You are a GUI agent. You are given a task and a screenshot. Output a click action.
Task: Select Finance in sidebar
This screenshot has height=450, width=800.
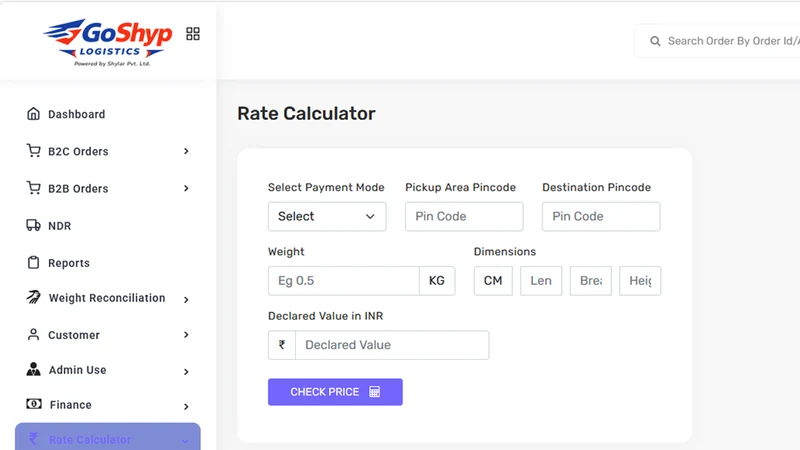point(70,405)
